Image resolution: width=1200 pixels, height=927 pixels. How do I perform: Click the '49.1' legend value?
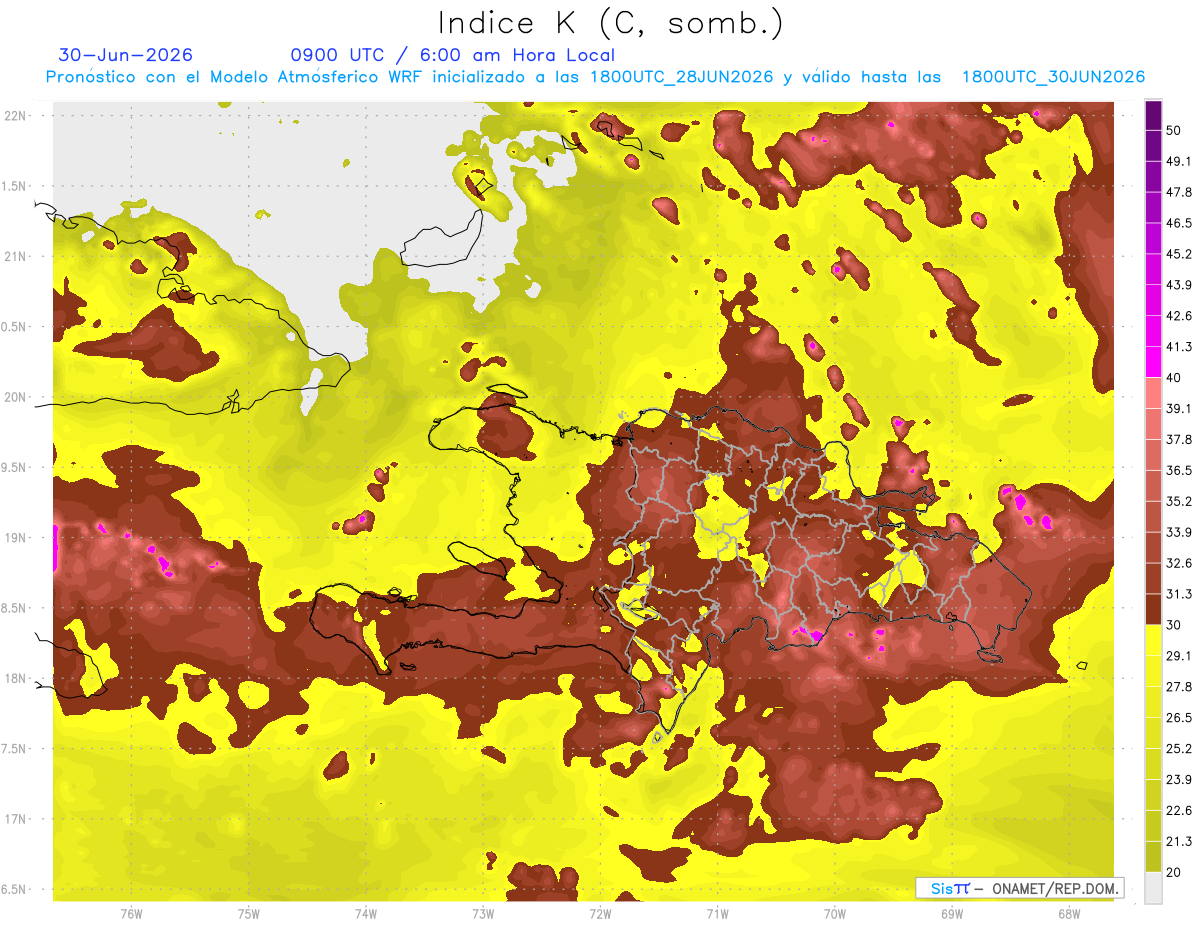pos(1179,161)
